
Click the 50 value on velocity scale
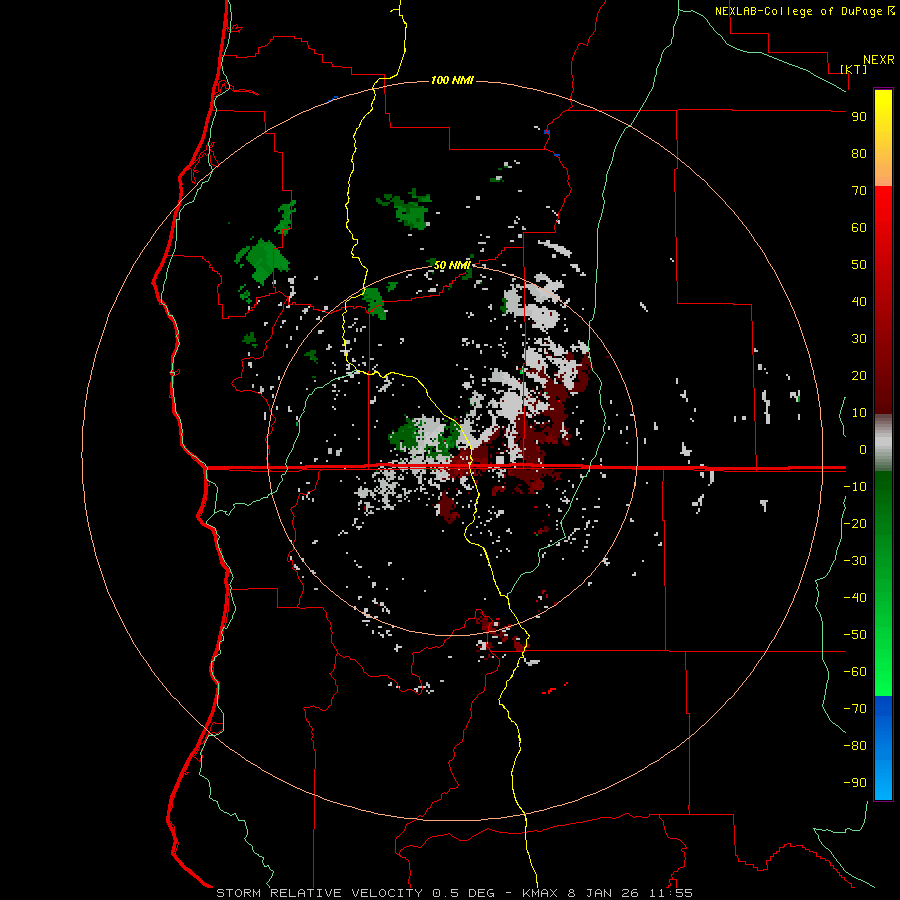(x=859, y=265)
